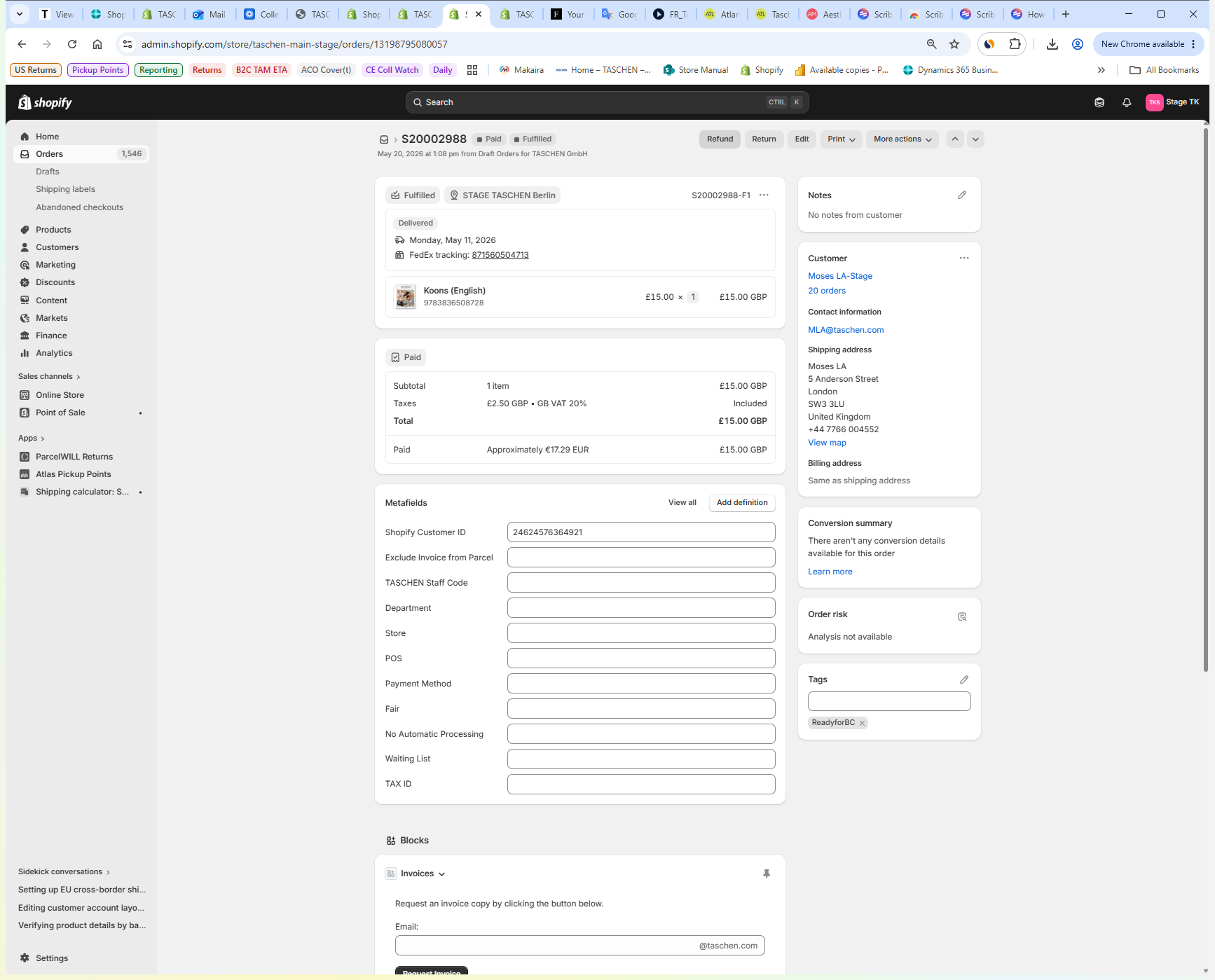Edit the Tags with the pencil icon
Viewport: 1215px width, 980px height.
964,679
